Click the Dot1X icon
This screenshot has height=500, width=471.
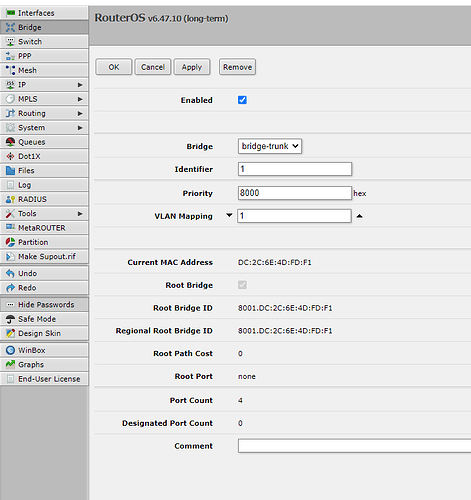coord(10,156)
